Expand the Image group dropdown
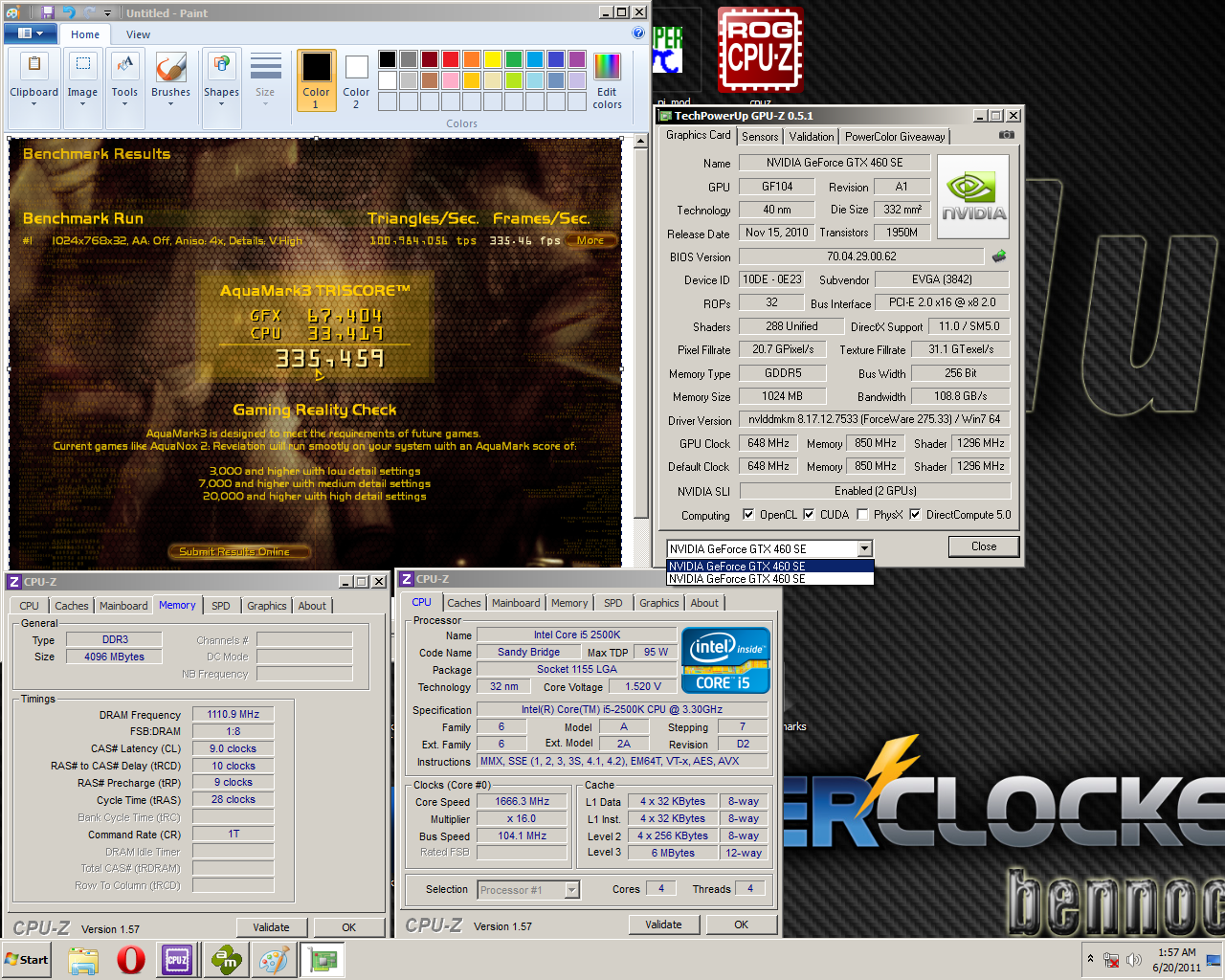 [82, 88]
